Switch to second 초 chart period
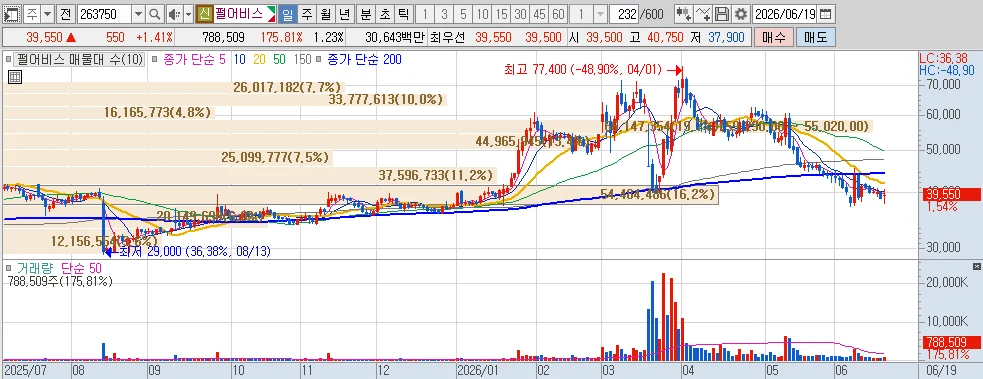 pos(384,13)
